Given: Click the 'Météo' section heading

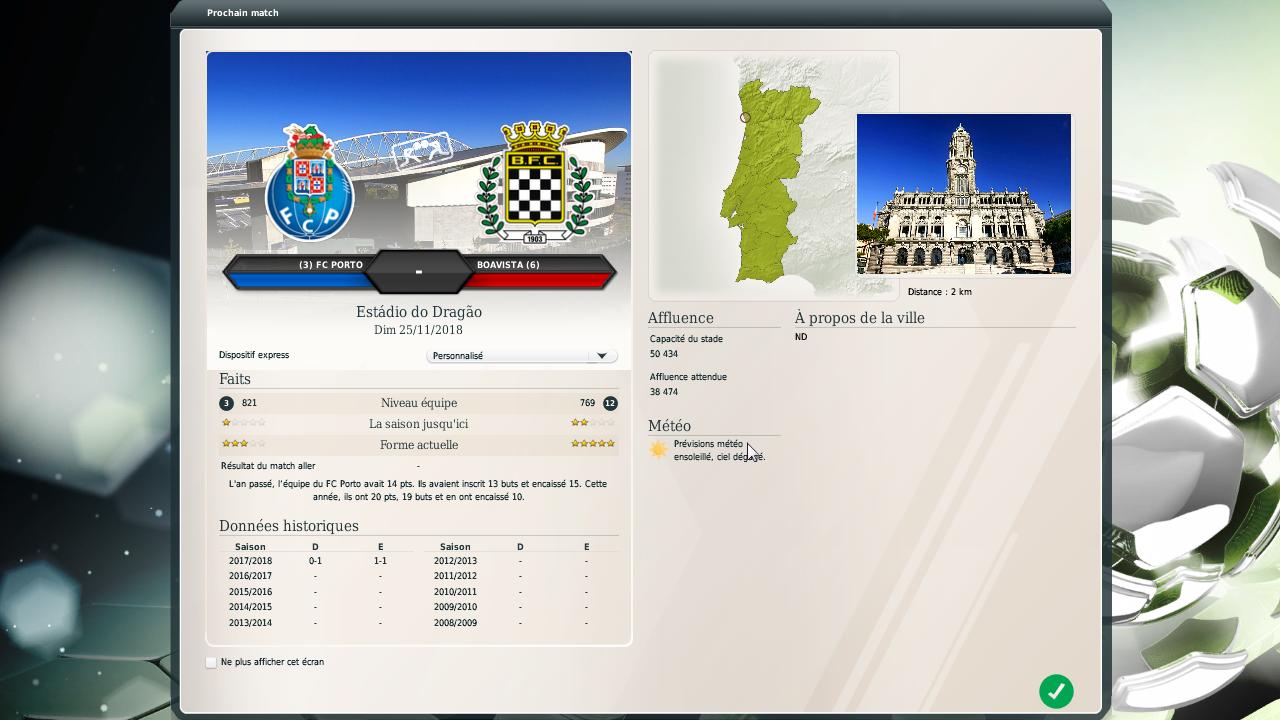Looking at the screenshot, I should pos(669,426).
